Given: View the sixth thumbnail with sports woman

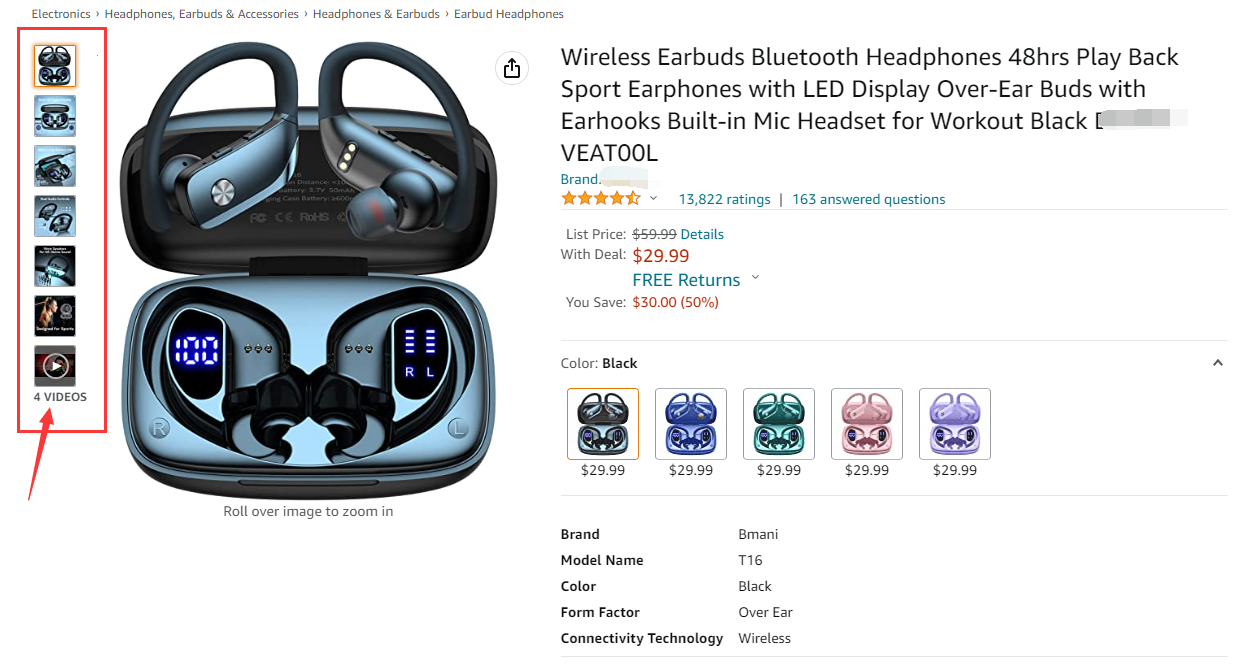Looking at the screenshot, I should (55, 316).
